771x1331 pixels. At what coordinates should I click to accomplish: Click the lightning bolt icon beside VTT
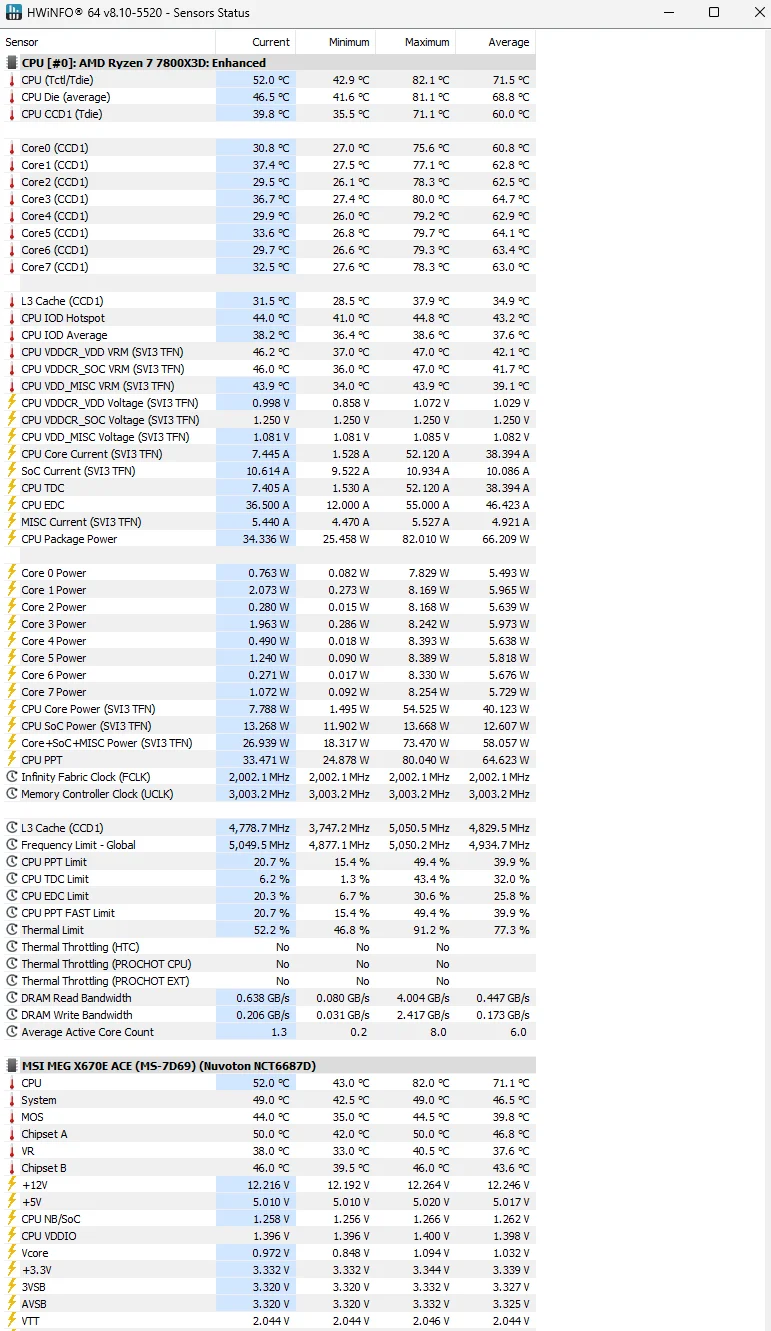click(12, 1321)
